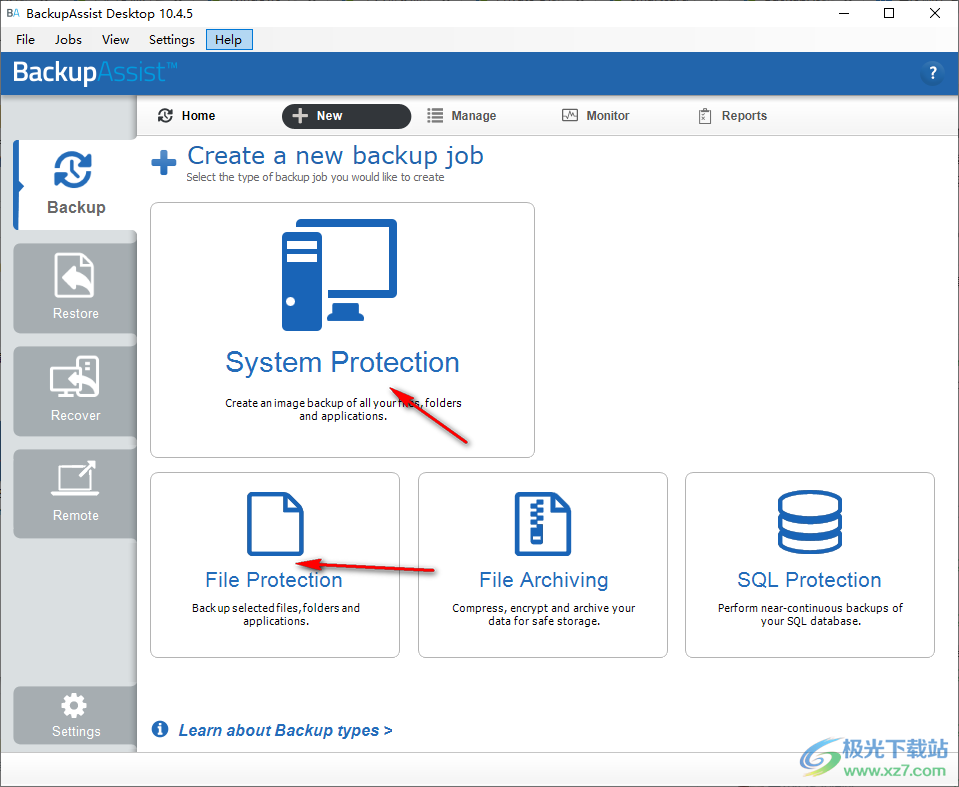Open the Remote sidebar section

coord(75,493)
